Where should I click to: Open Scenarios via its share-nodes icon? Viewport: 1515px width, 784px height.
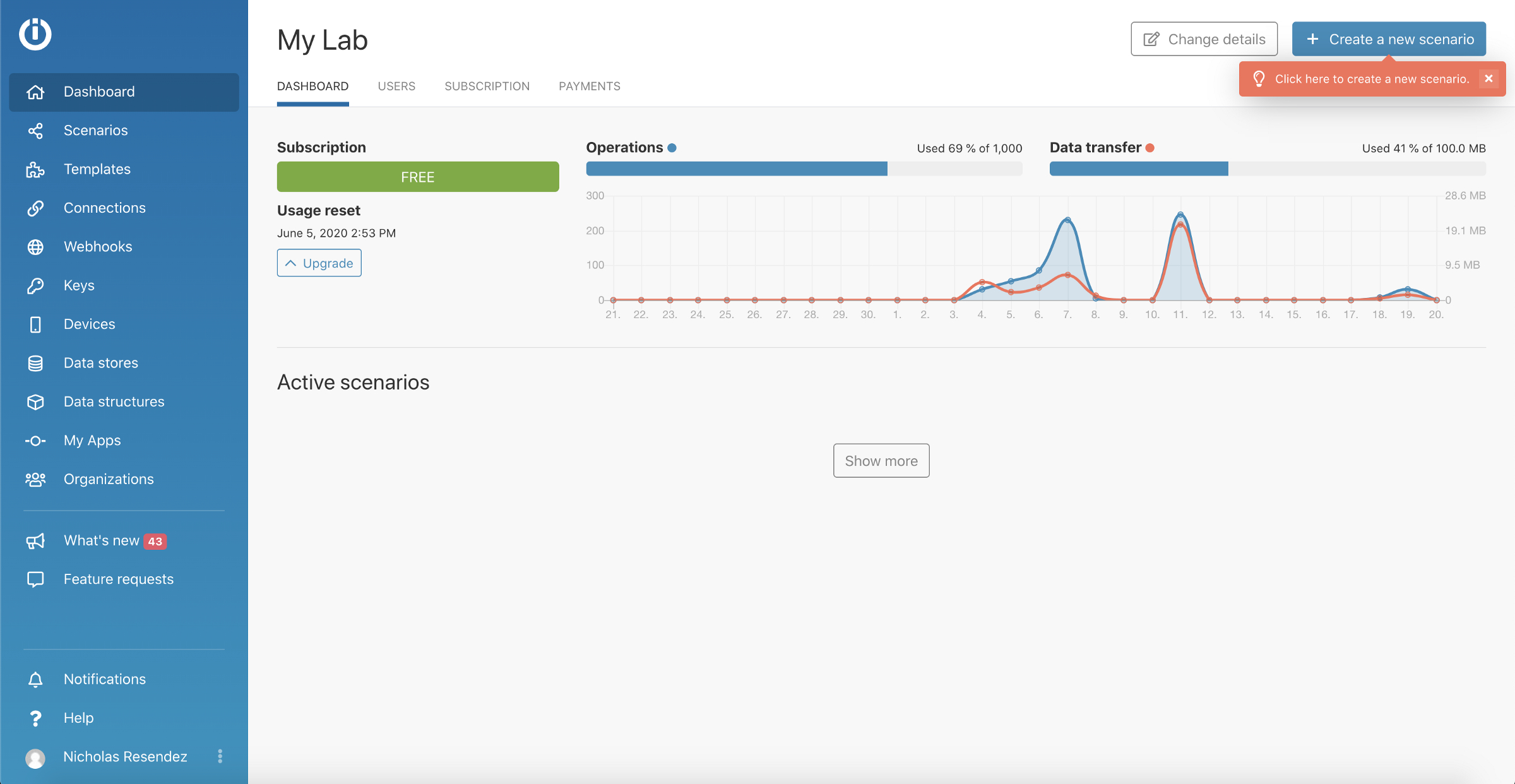tap(35, 131)
